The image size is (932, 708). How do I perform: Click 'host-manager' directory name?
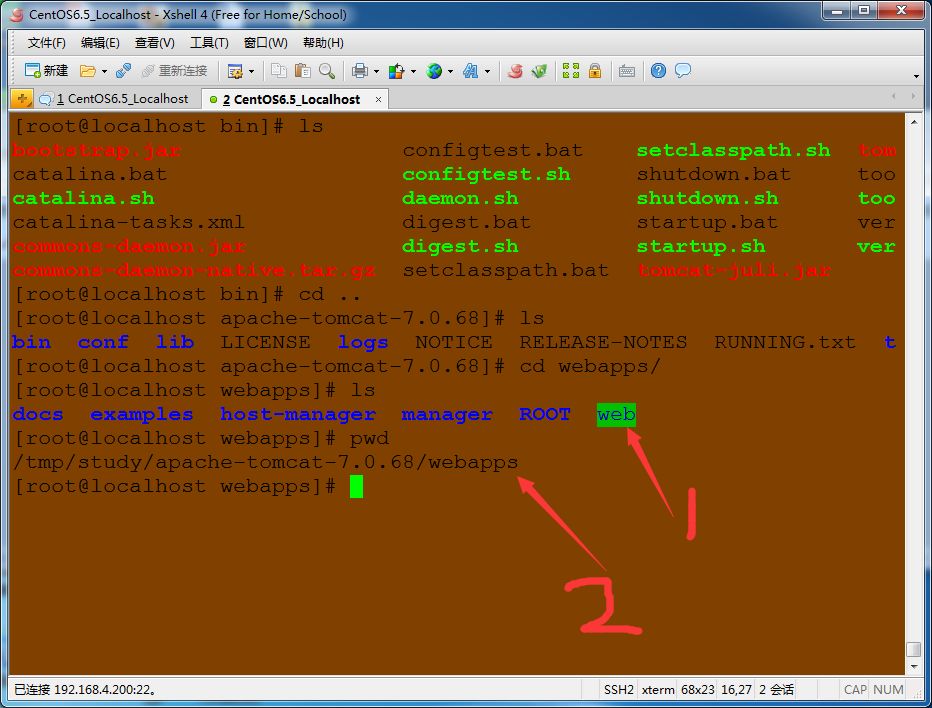(298, 414)
